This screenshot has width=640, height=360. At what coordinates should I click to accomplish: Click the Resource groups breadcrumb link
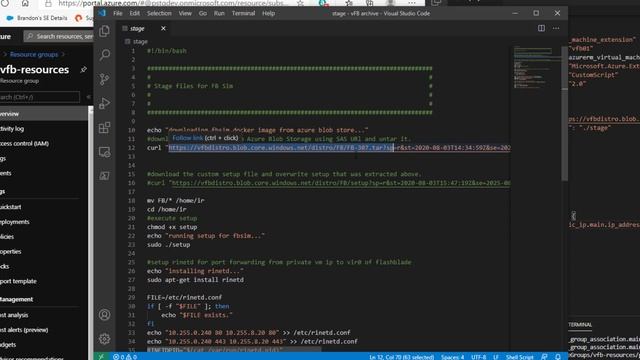[x=34, y=54]
